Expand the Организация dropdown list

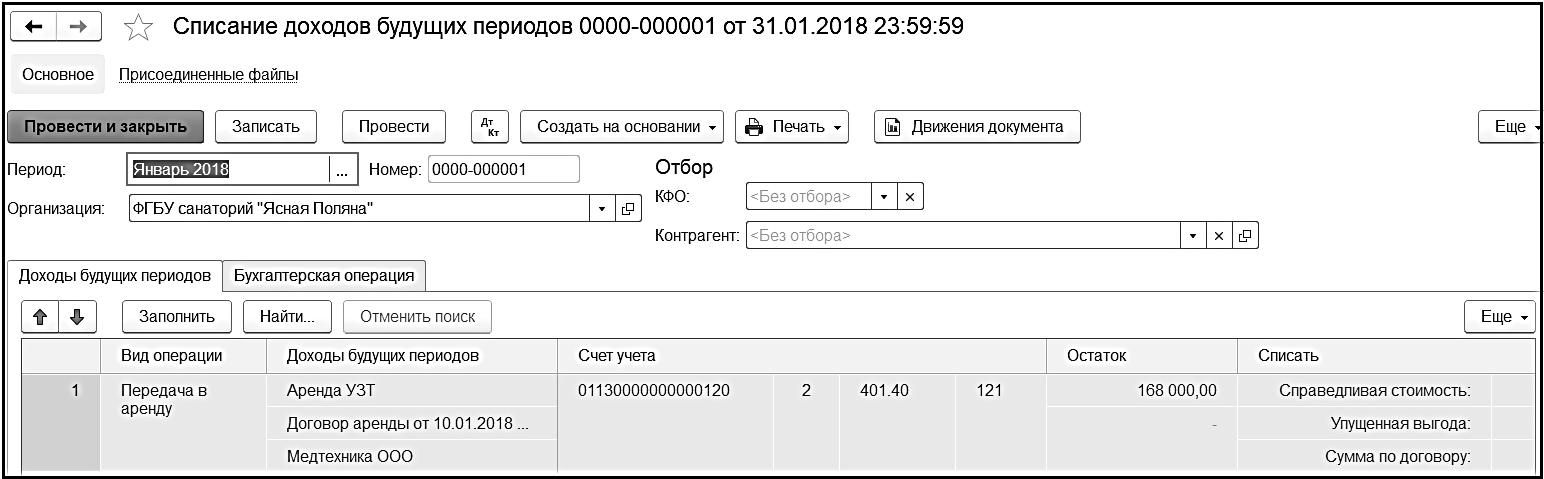602,209
